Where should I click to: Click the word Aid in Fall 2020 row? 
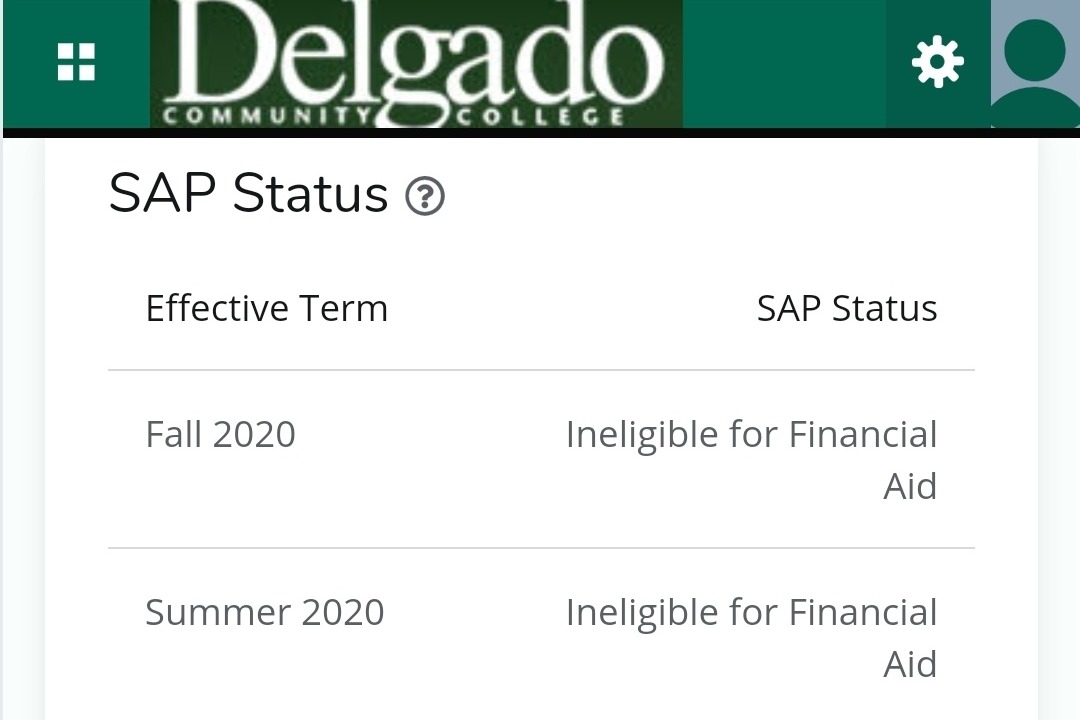pyautogui.click(x=910, y=487)
